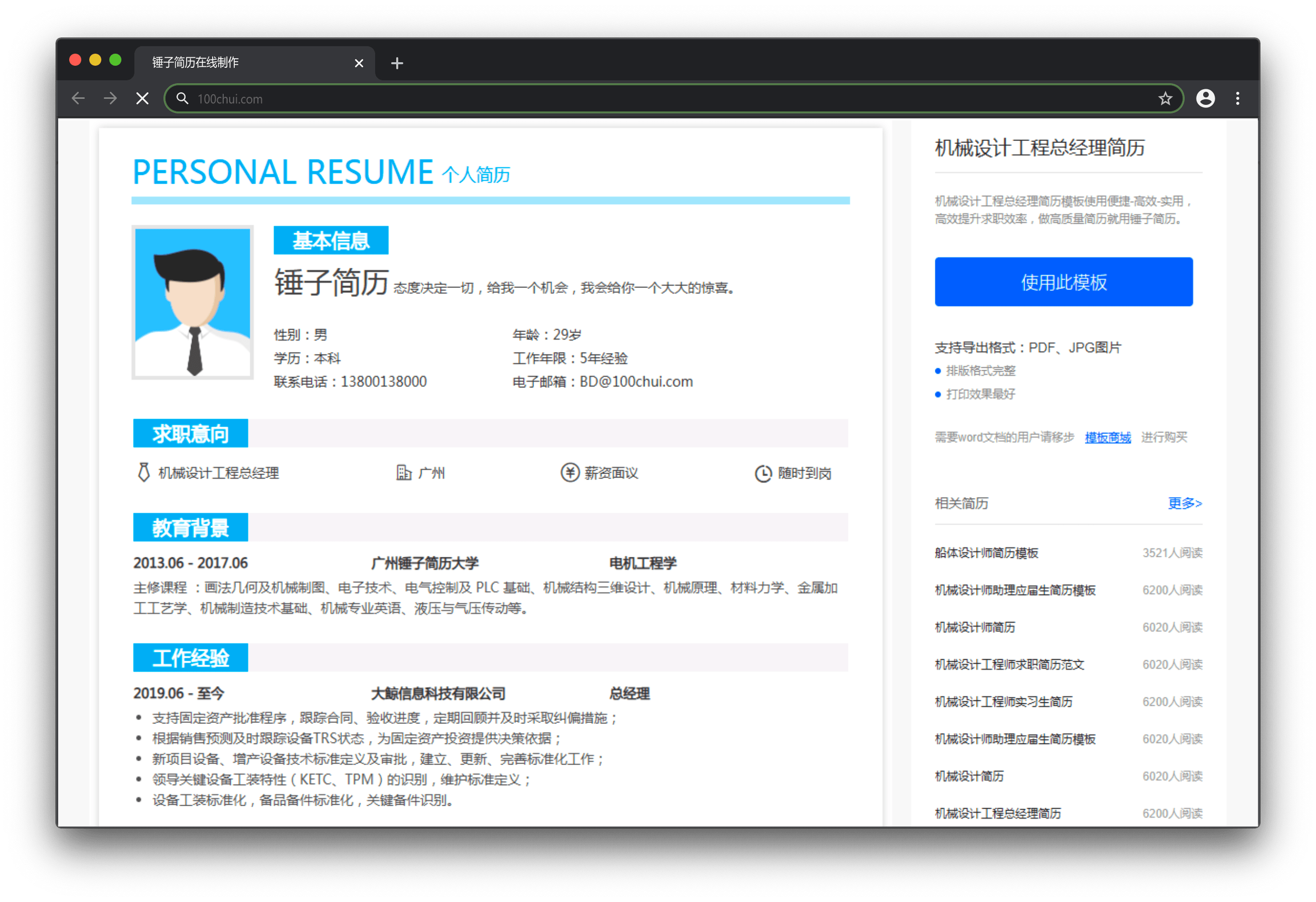Click the search magnifier in the address bar
1316x902 pixels.
tap(183, 99)
